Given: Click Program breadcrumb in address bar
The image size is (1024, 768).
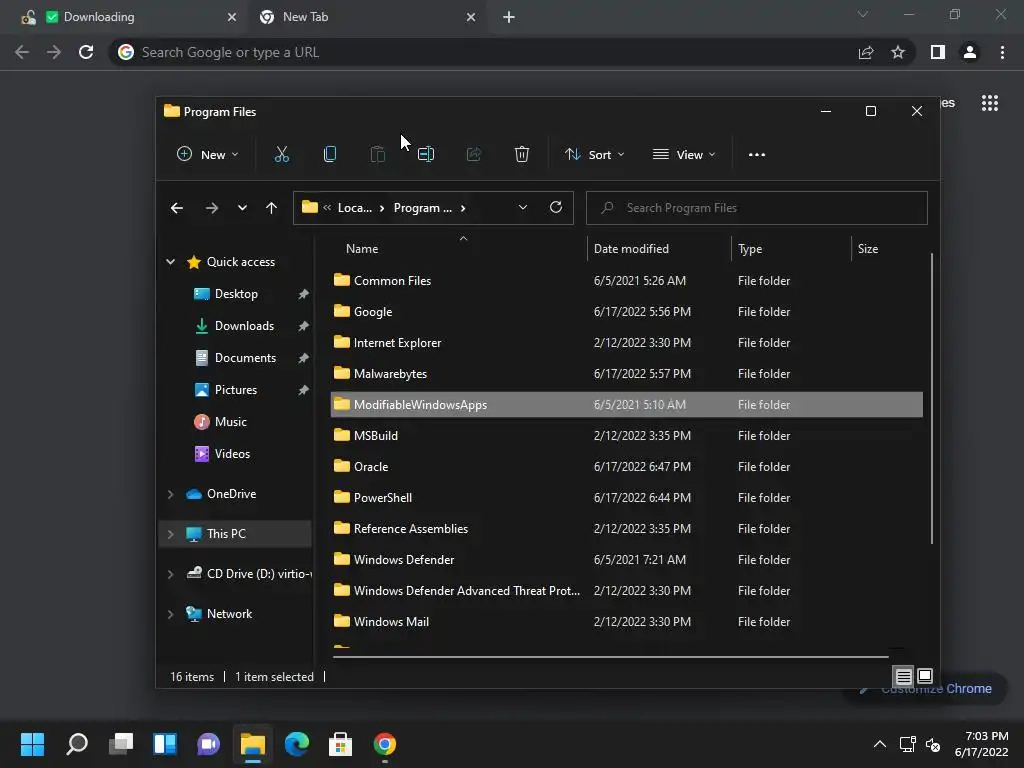Looking at the screenshot, I should click(x=423, y=208).
